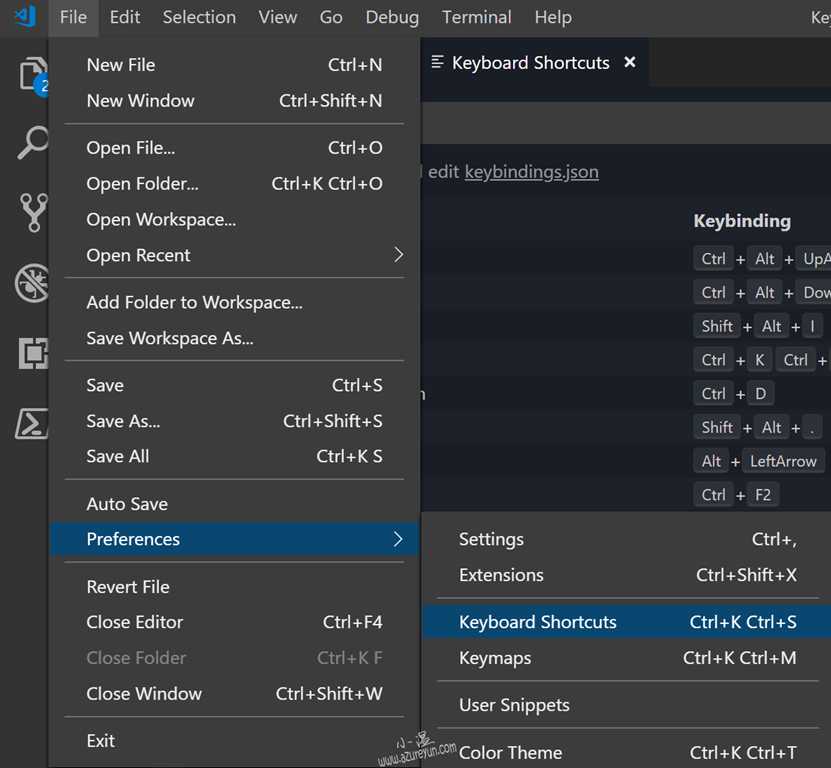
Task: Select Save Workspace As...
Action: pos(234,338)
